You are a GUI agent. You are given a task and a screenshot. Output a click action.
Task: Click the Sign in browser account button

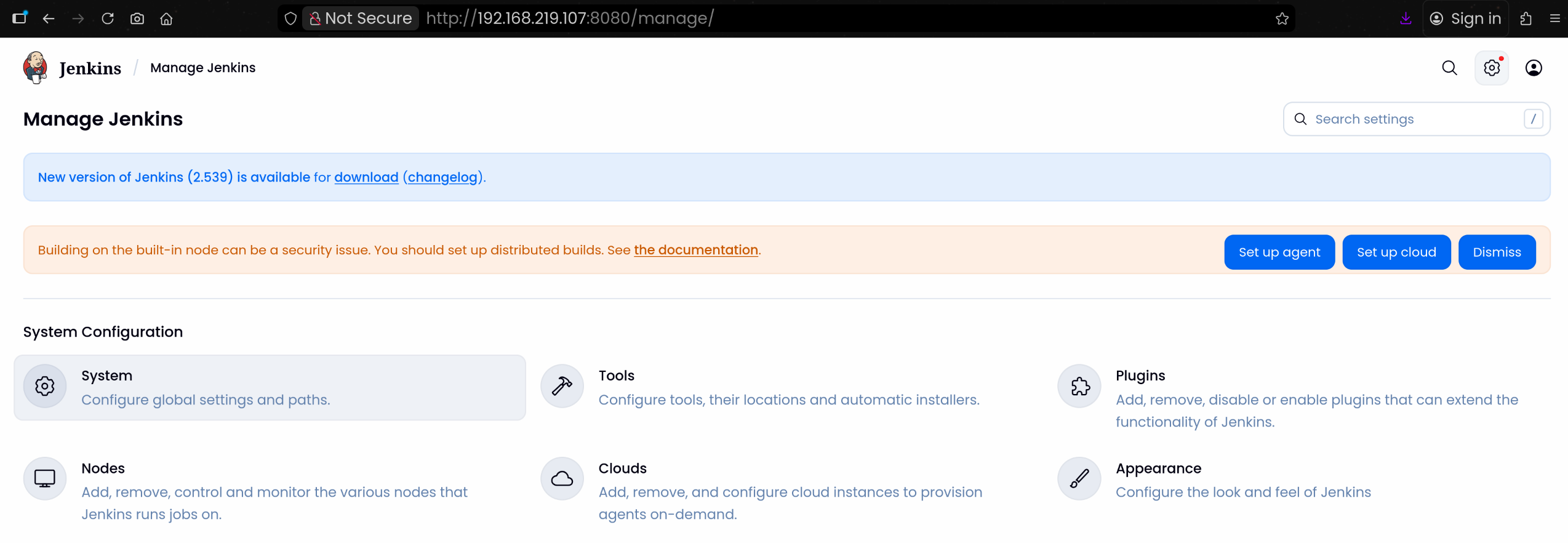point(1465,18)
